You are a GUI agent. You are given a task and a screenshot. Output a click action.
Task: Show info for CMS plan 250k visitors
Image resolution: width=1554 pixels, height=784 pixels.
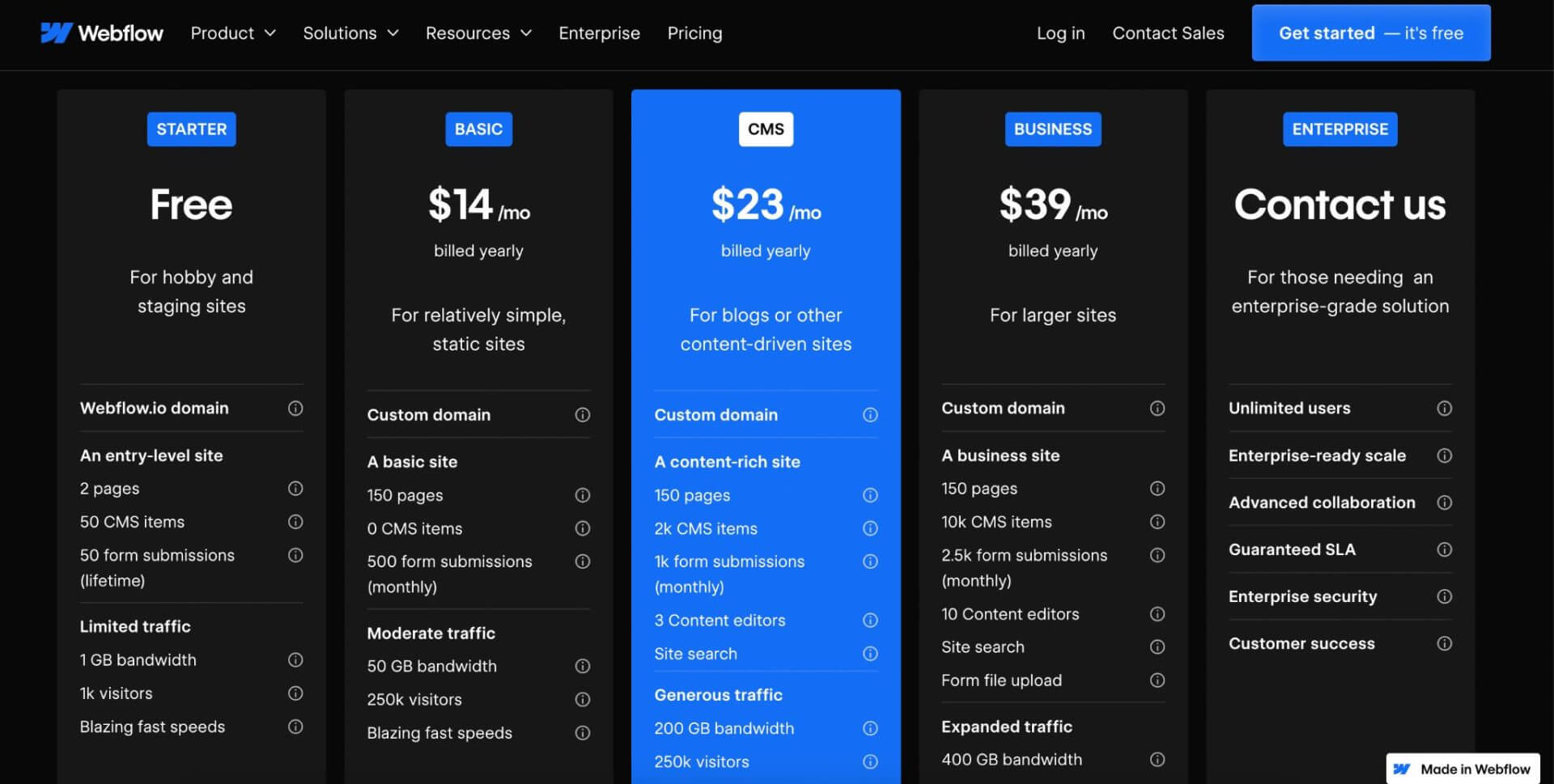pos(870,762)
